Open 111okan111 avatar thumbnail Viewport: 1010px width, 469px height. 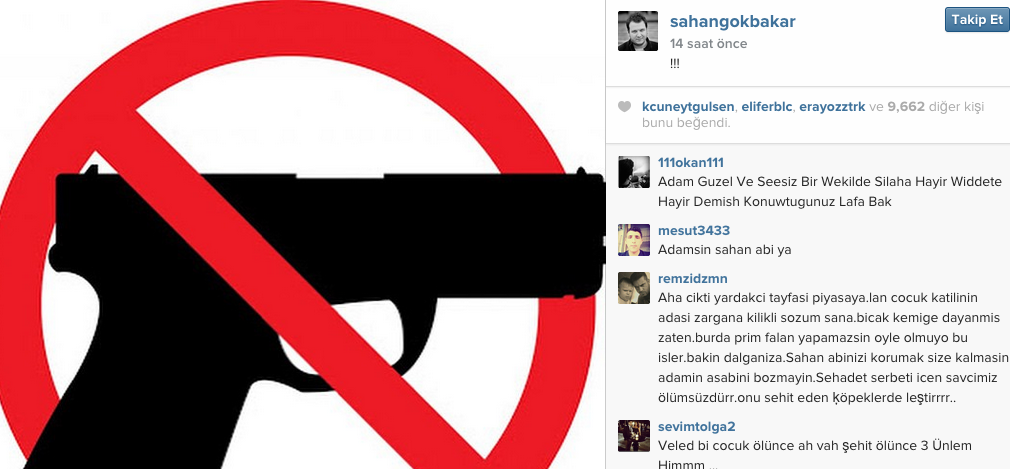click(x=634, y=172)
